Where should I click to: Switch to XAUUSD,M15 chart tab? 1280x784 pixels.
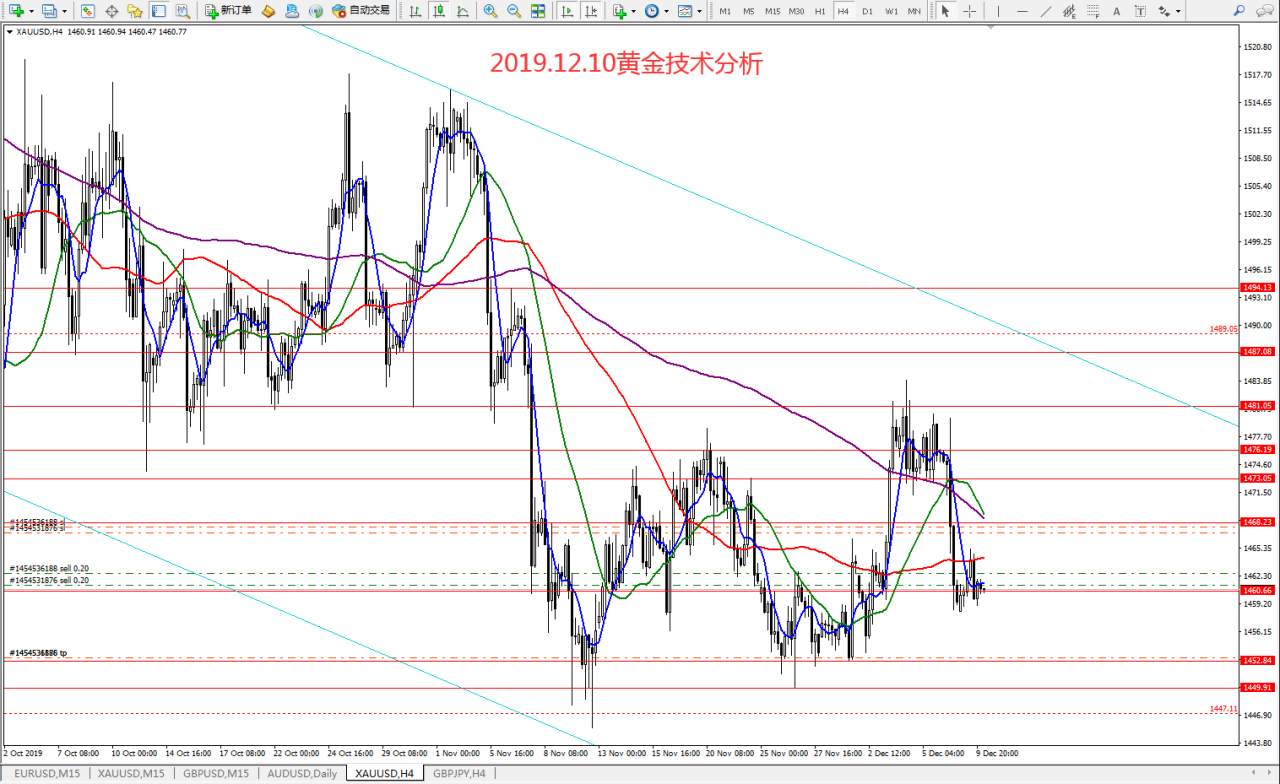click(131, 774)
